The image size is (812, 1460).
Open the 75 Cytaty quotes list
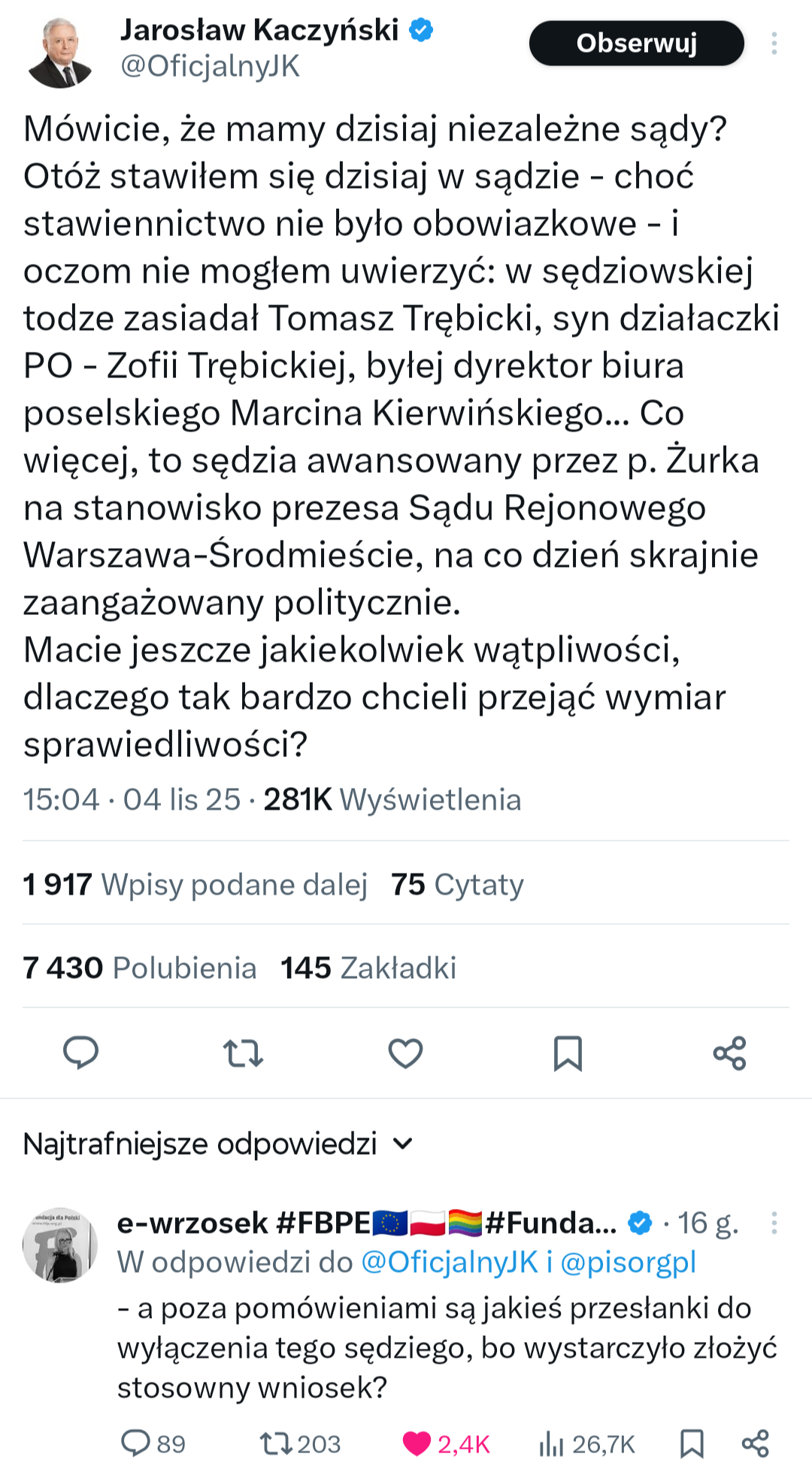point(457,885)
